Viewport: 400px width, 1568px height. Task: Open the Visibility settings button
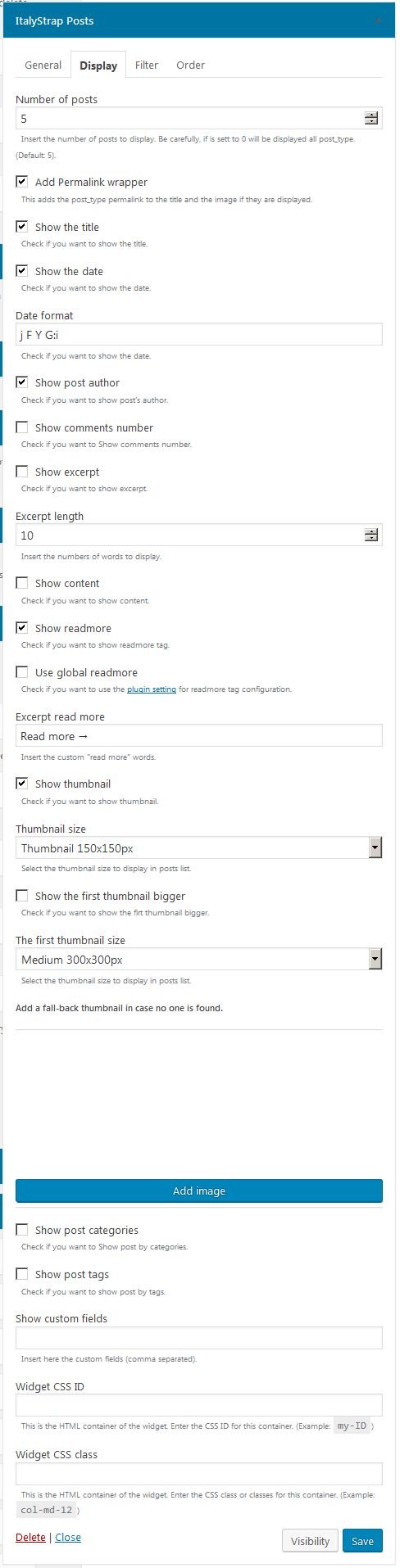pos(310,1540)
